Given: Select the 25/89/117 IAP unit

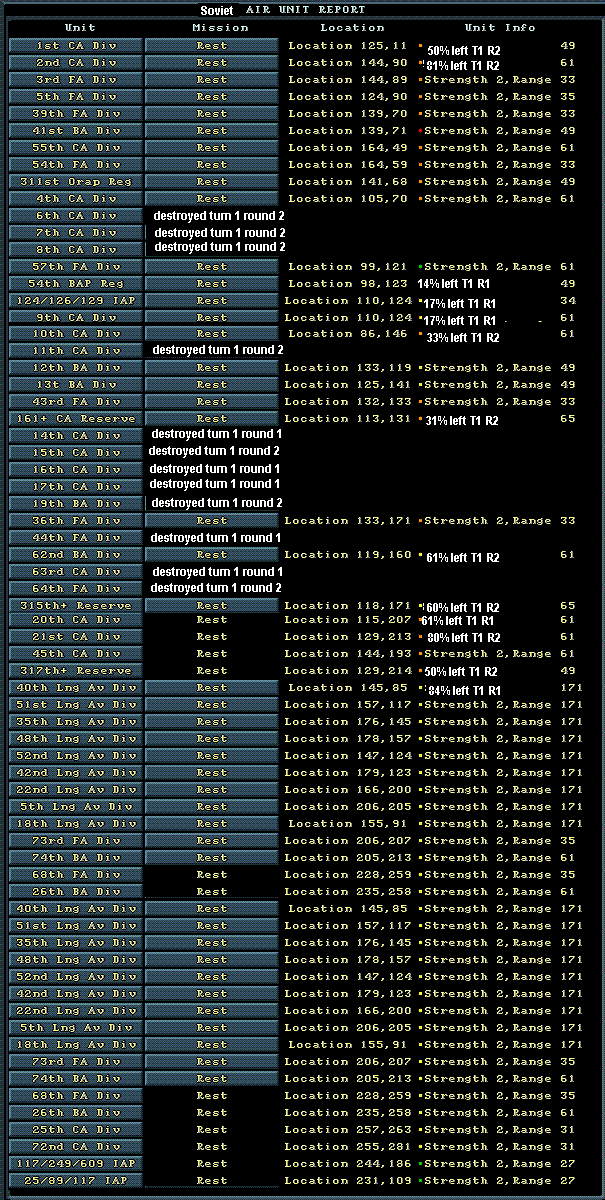Looking at the screenshot, I should coord(76,1181).
